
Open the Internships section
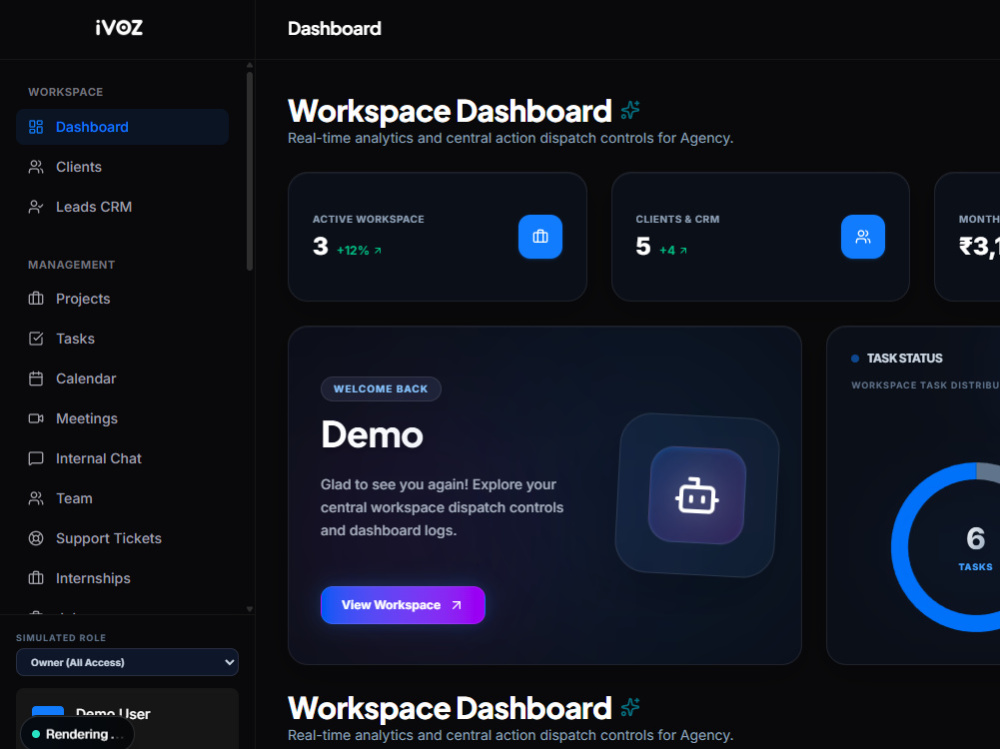point(122,578)
